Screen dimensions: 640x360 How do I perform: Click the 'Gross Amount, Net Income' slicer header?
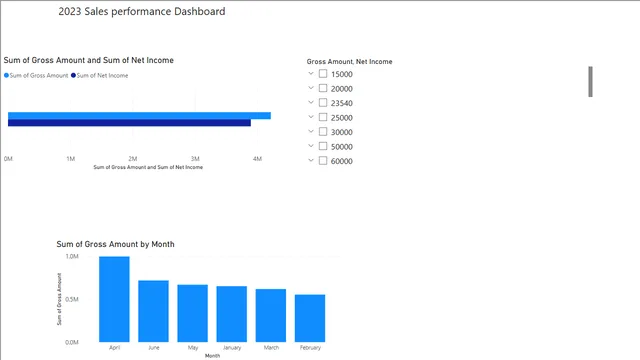click(x=349, y=62)
